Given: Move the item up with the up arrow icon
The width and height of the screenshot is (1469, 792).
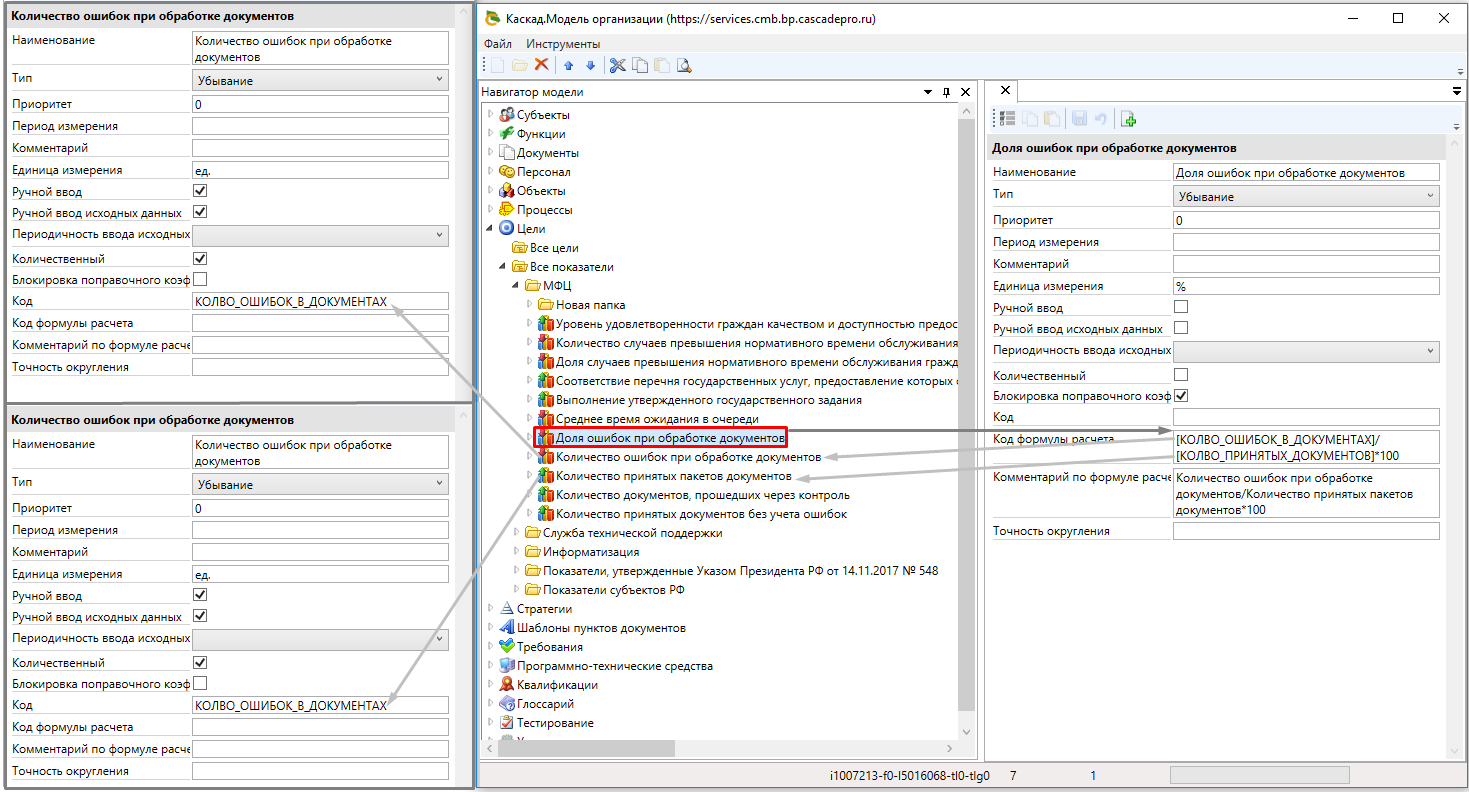Looking at the screenshot, I should click(x=568, y=65).
